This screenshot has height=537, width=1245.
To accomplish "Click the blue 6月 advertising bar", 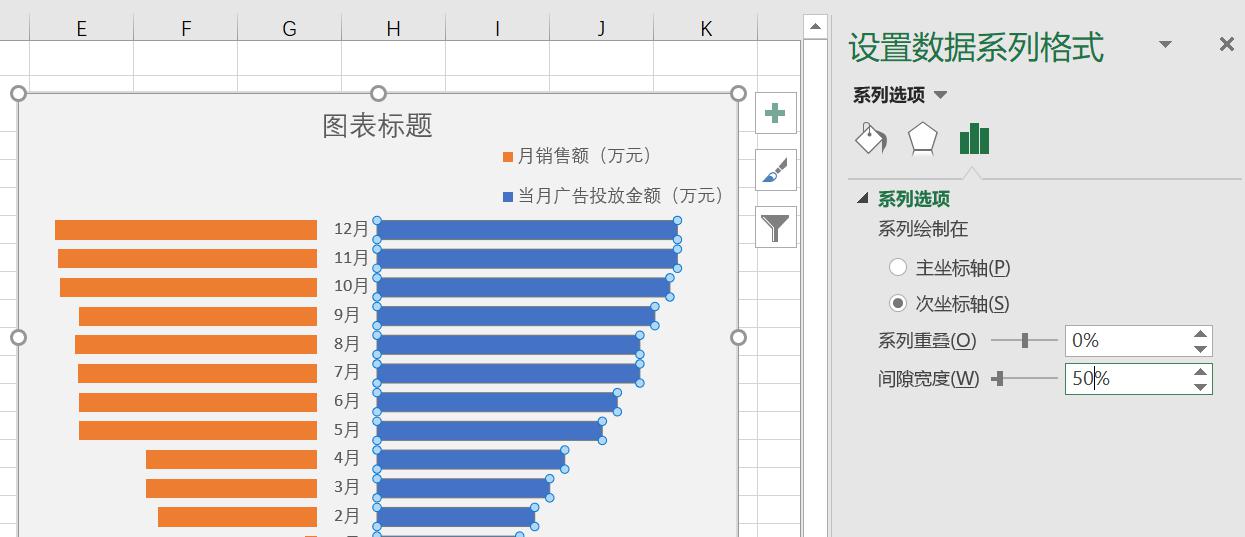I will [x=497, y=402].
